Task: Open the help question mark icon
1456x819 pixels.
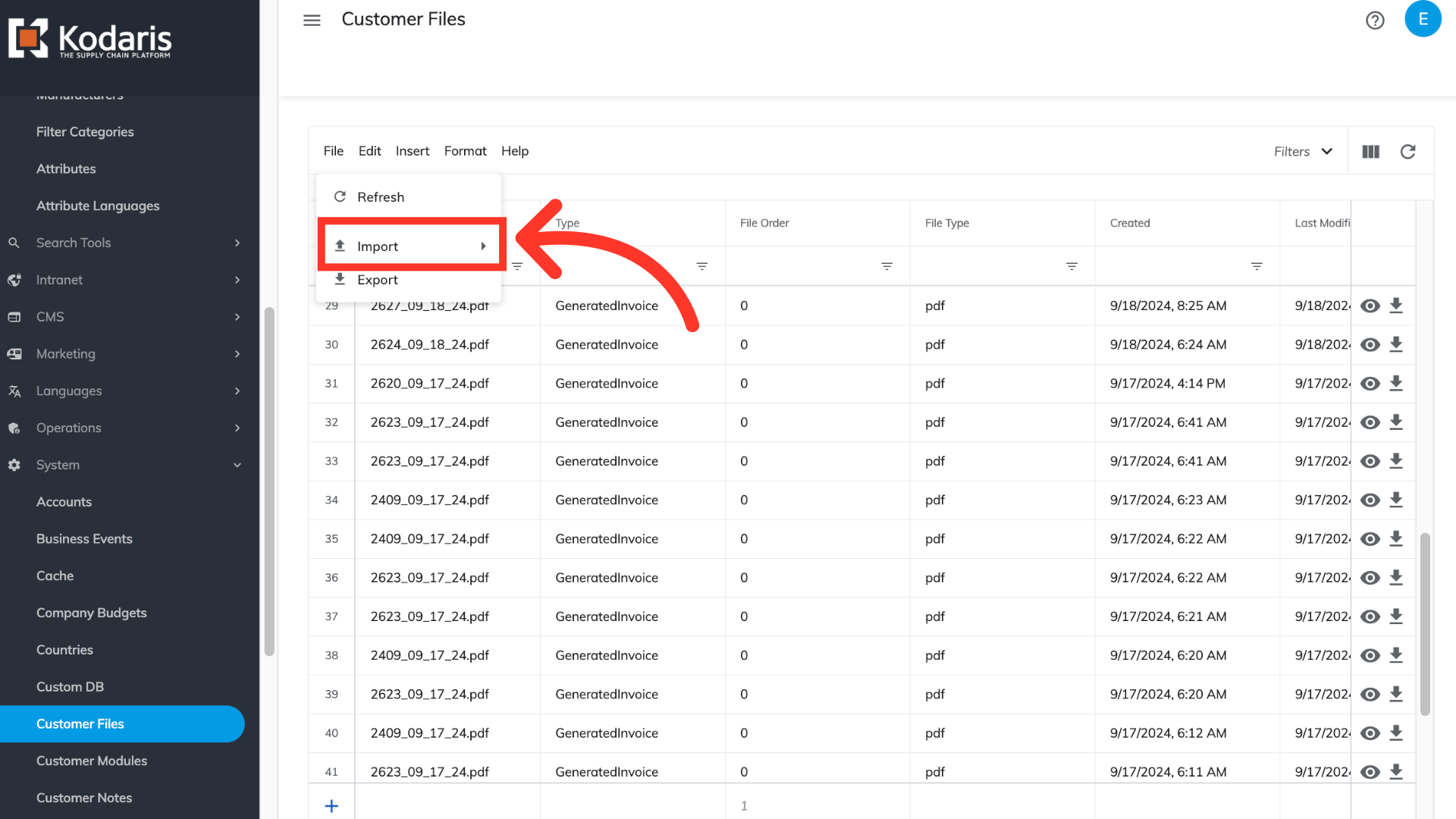Action: (x=1375, y=20)
